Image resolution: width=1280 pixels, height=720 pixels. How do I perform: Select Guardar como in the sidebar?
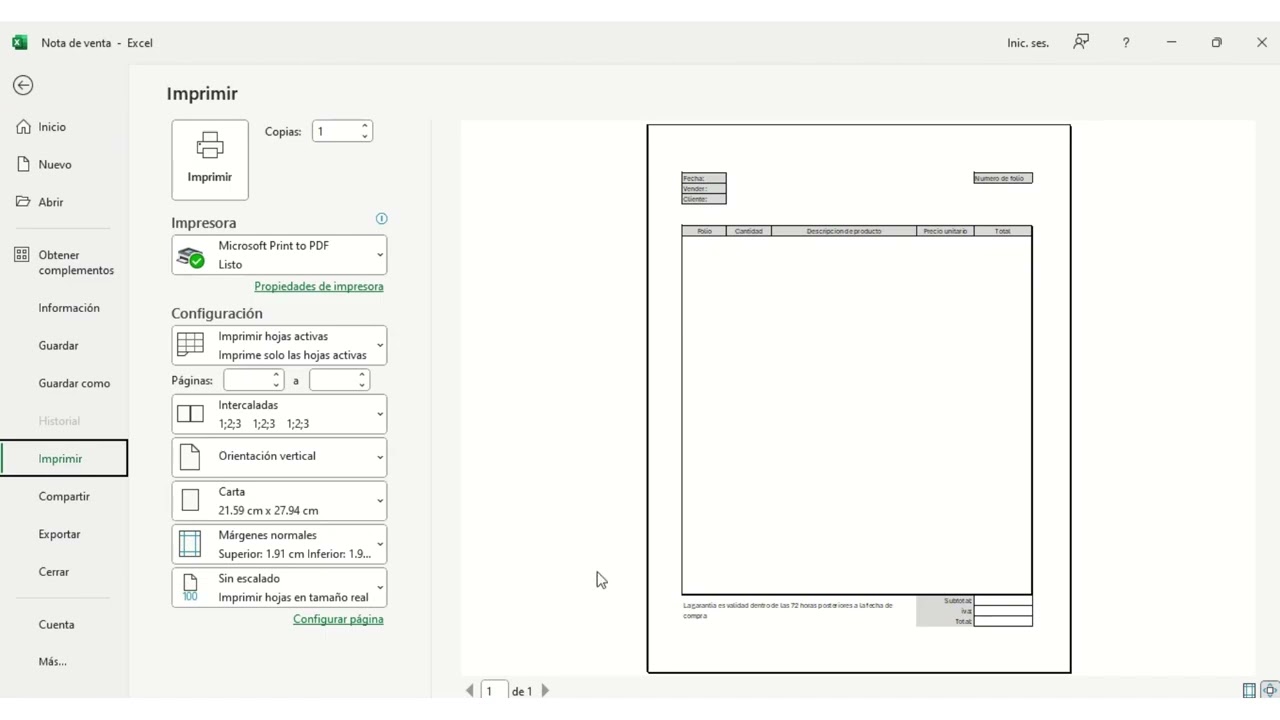click(x=64, y=383)
